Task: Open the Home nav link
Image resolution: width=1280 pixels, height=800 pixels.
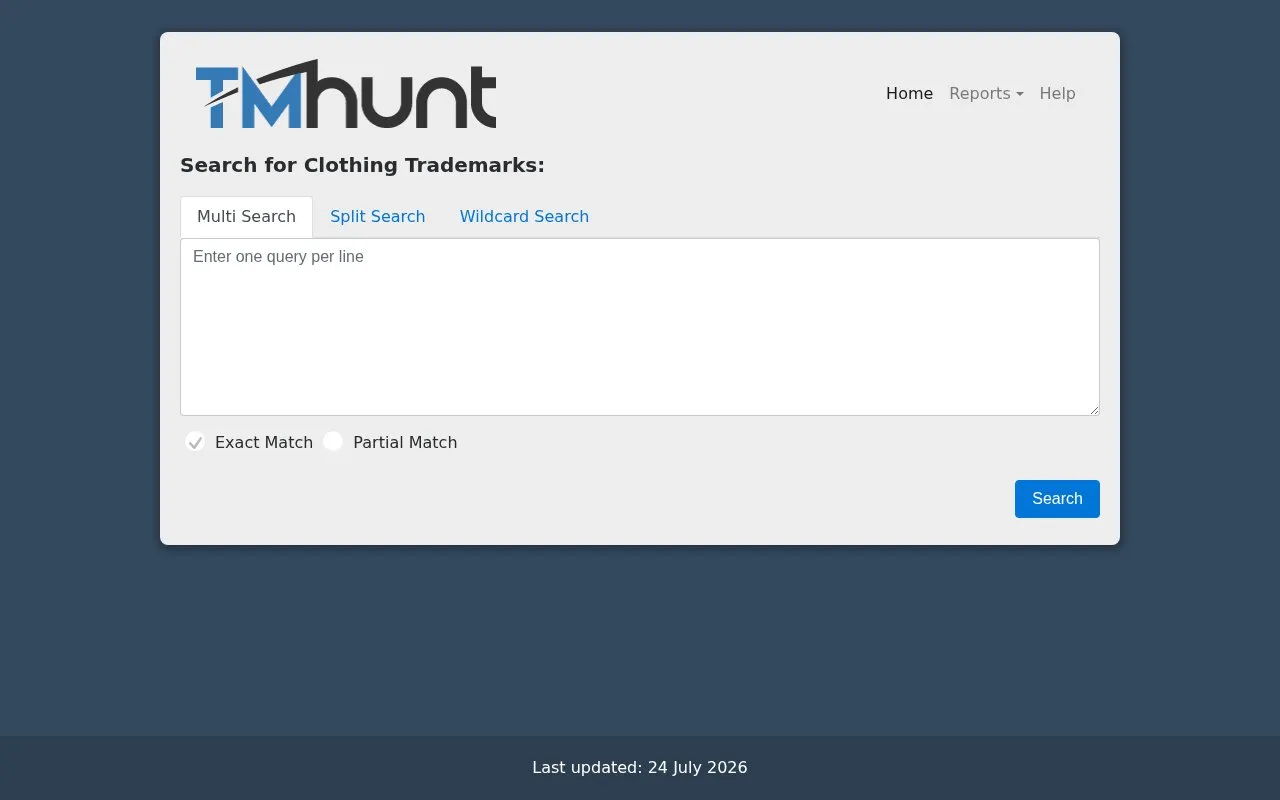Action: tap(909, 93)
